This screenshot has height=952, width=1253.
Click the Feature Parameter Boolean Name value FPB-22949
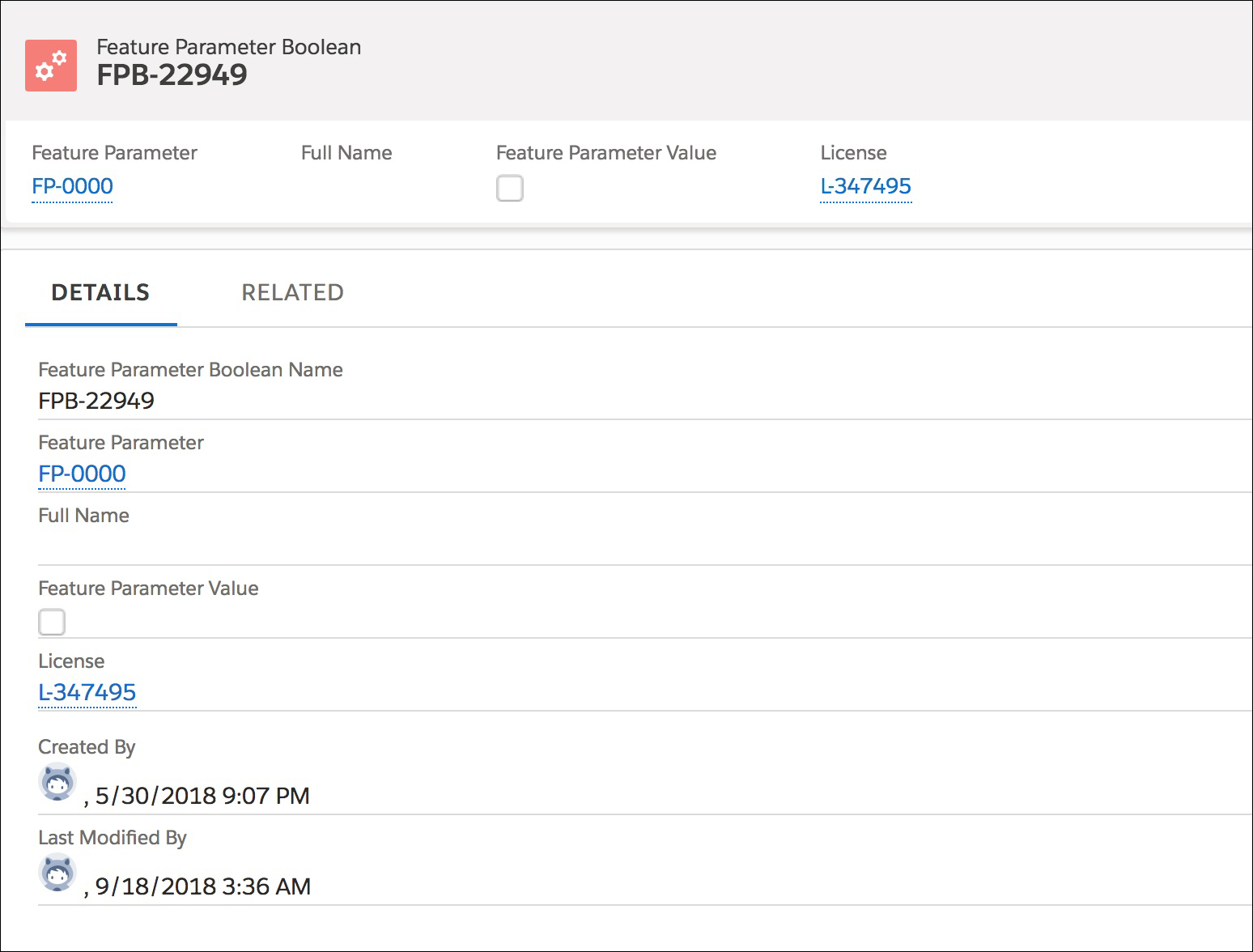point(96,401)
